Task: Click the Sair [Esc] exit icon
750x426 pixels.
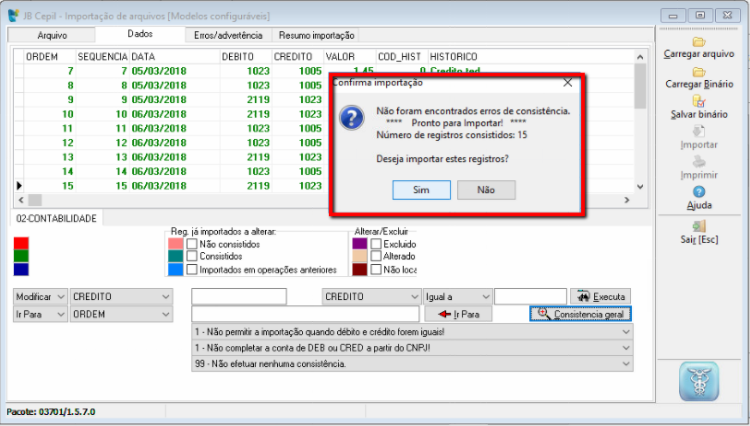Action: (699, 227)
